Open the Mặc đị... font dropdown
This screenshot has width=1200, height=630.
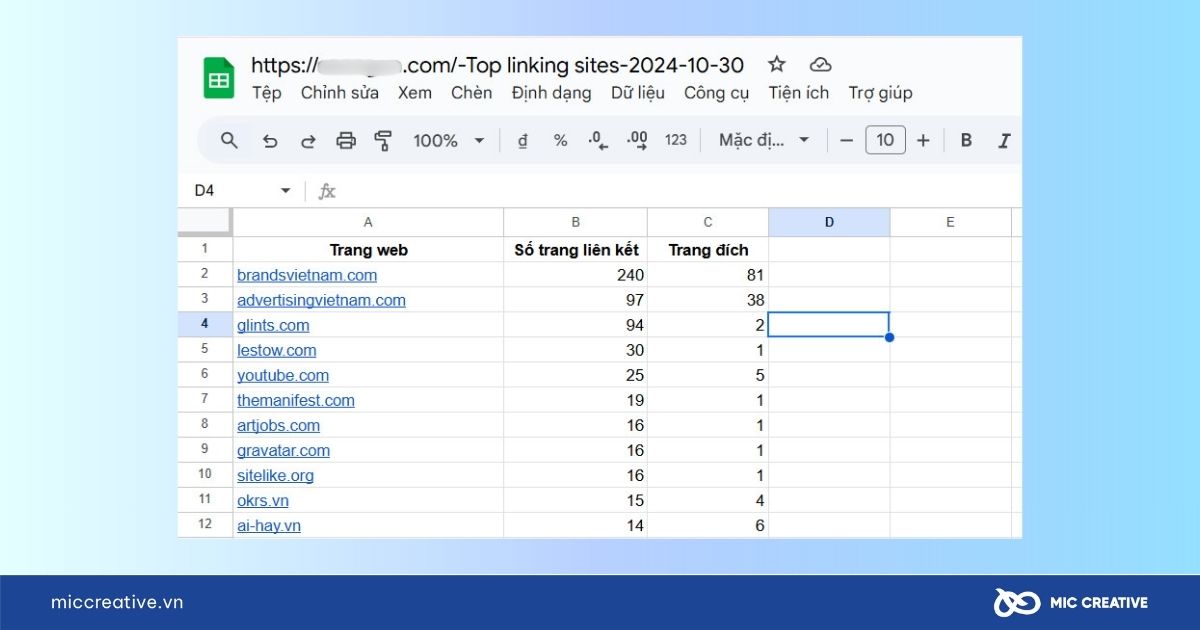coord(764,141)
